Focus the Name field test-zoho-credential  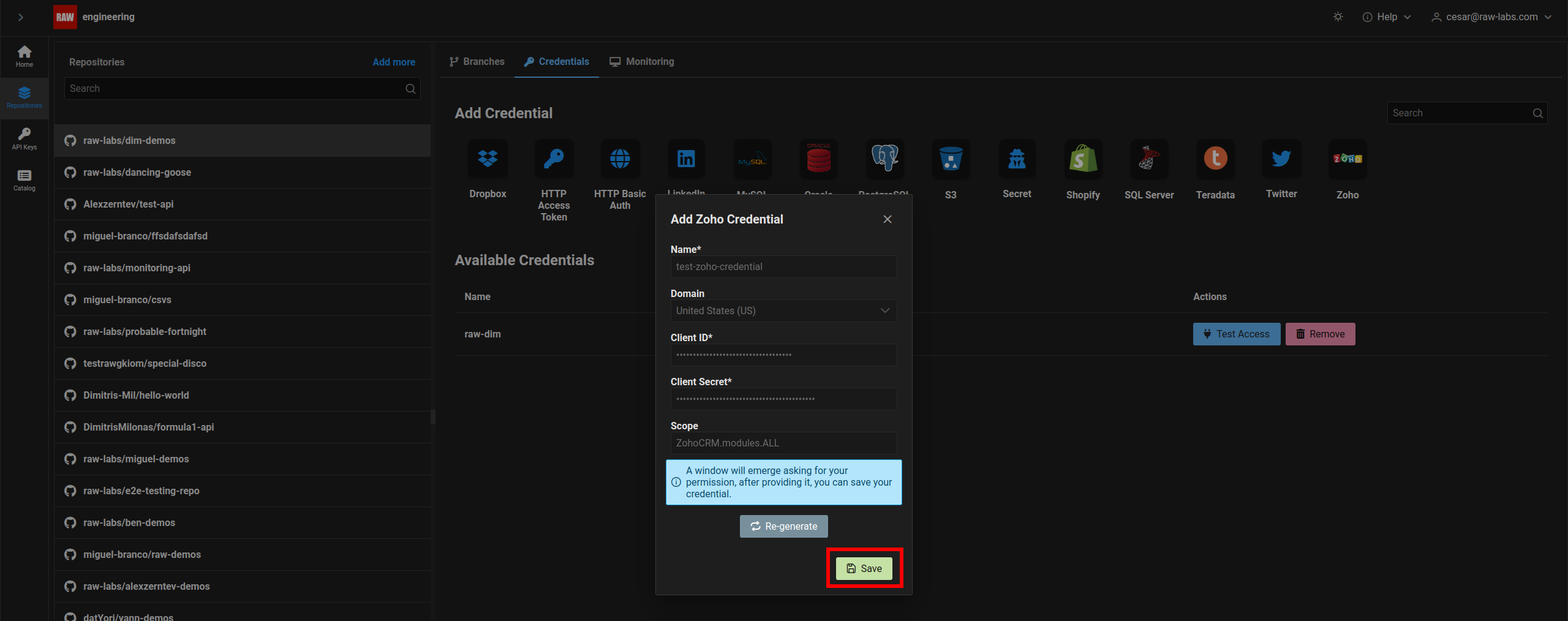pyautogui.click(x=784, y=267)
